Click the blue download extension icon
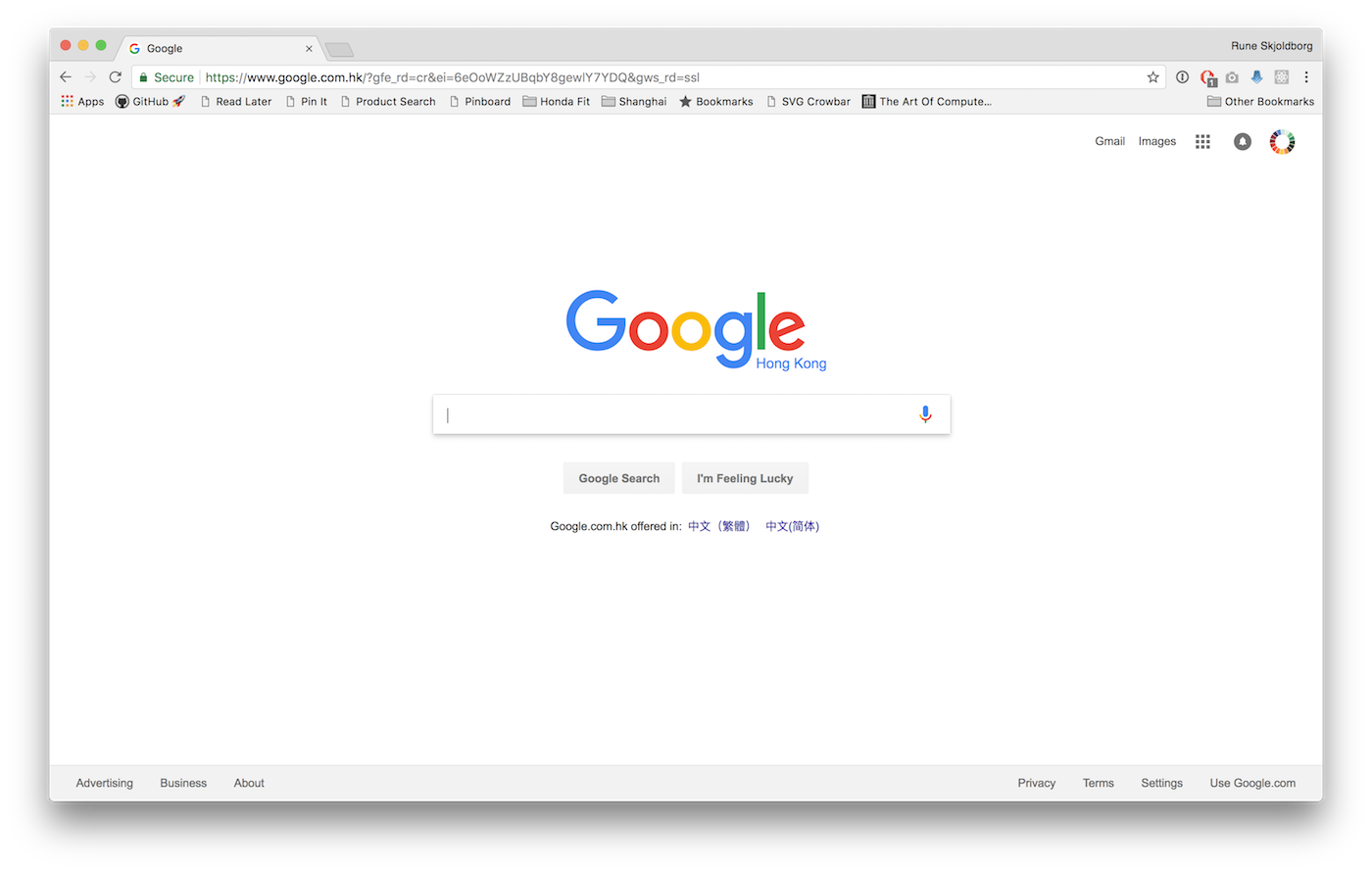 pyautogui.click(x=1256, y=77)
